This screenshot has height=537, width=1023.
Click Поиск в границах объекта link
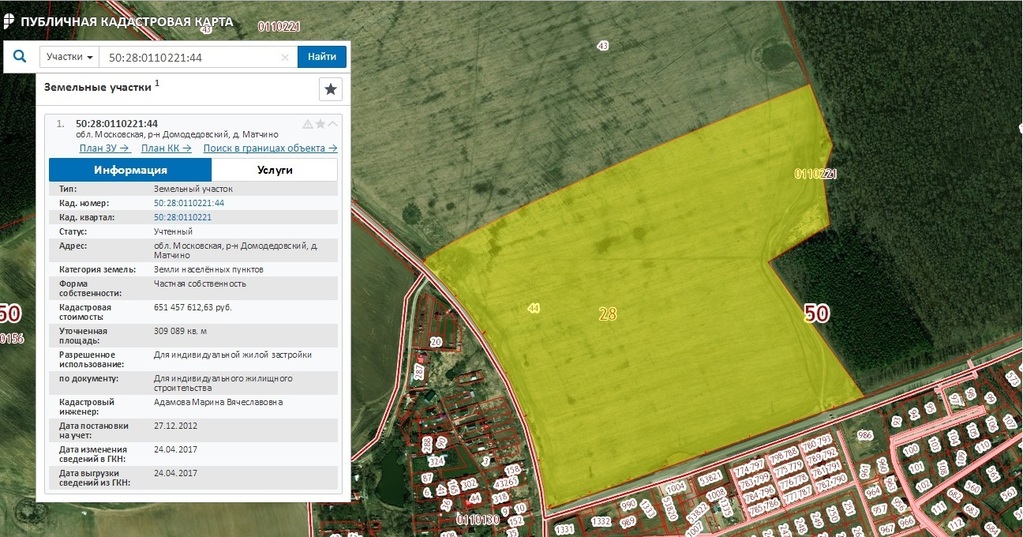point(270,148)
